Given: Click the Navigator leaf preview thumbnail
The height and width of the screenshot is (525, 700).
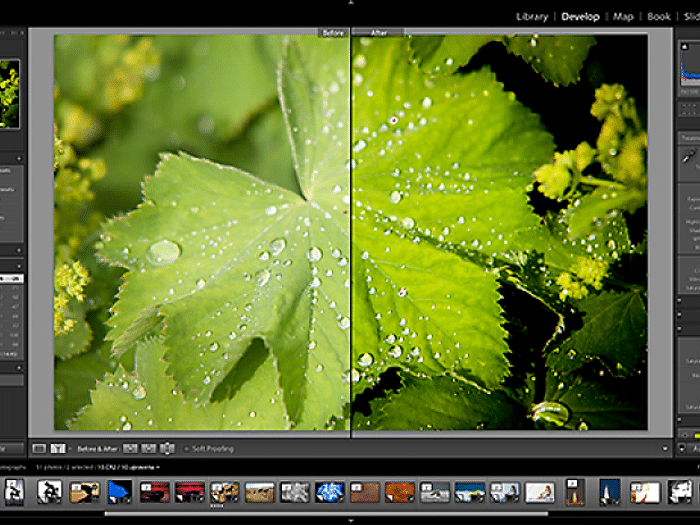Looking at the screenshot, I should tap(11, 93).
